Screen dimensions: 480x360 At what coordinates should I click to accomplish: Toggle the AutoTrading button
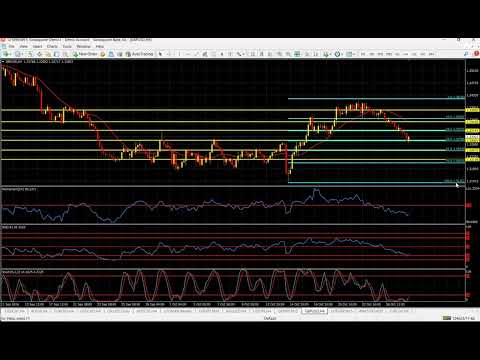point(139,54)
